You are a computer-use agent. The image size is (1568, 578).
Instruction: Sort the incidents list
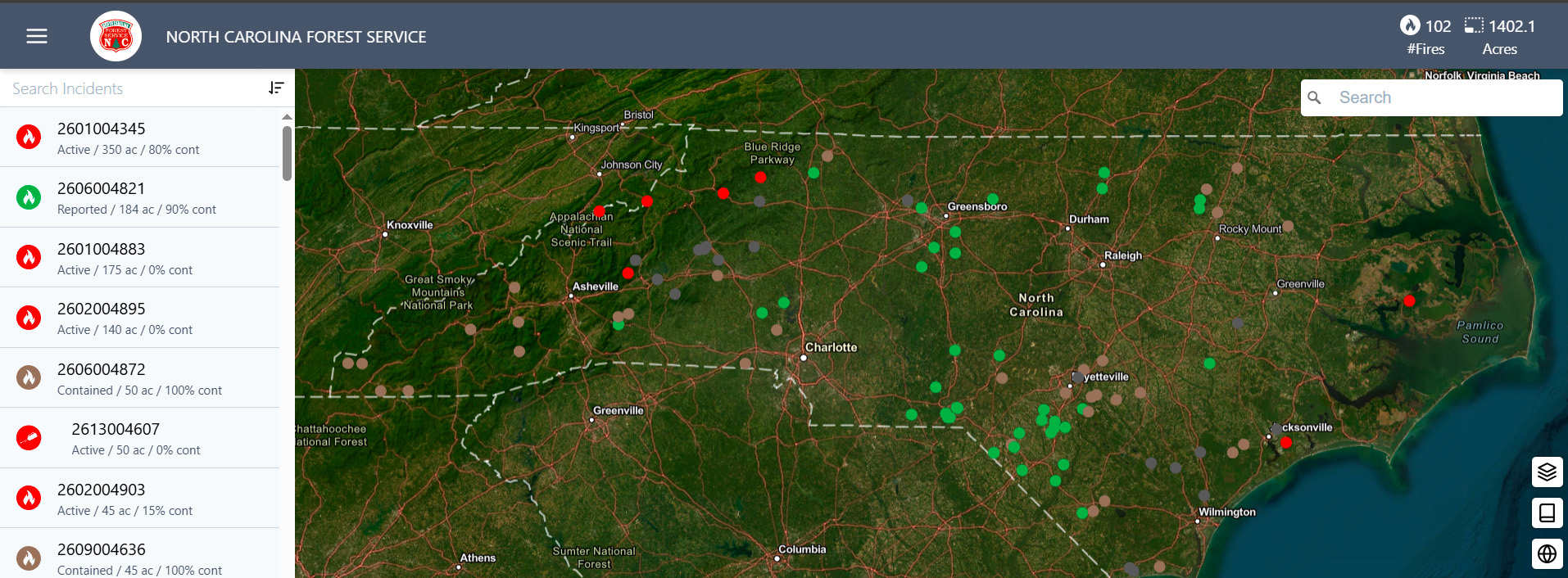276,88
